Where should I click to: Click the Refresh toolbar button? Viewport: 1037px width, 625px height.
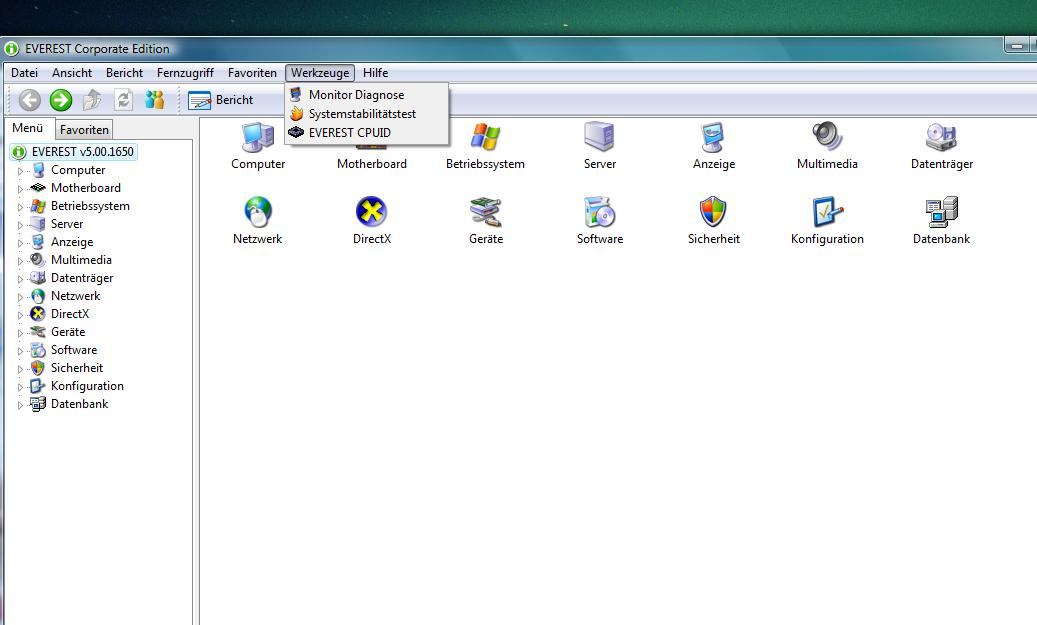pyautogui.click(x=124, y=100)
